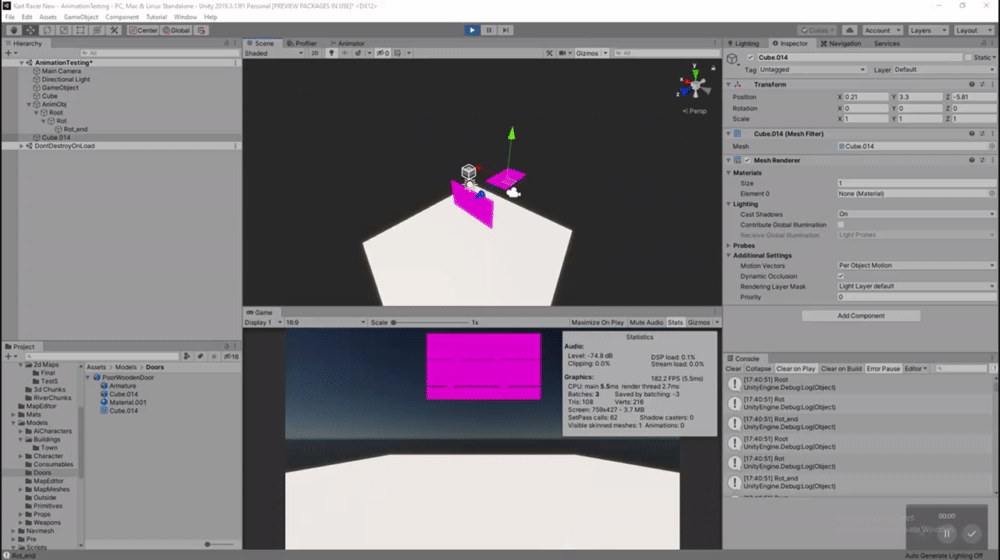Toggle Stats overlay in Game view
The height and width of the screenshot is (560, 1000).
point(675,322)
